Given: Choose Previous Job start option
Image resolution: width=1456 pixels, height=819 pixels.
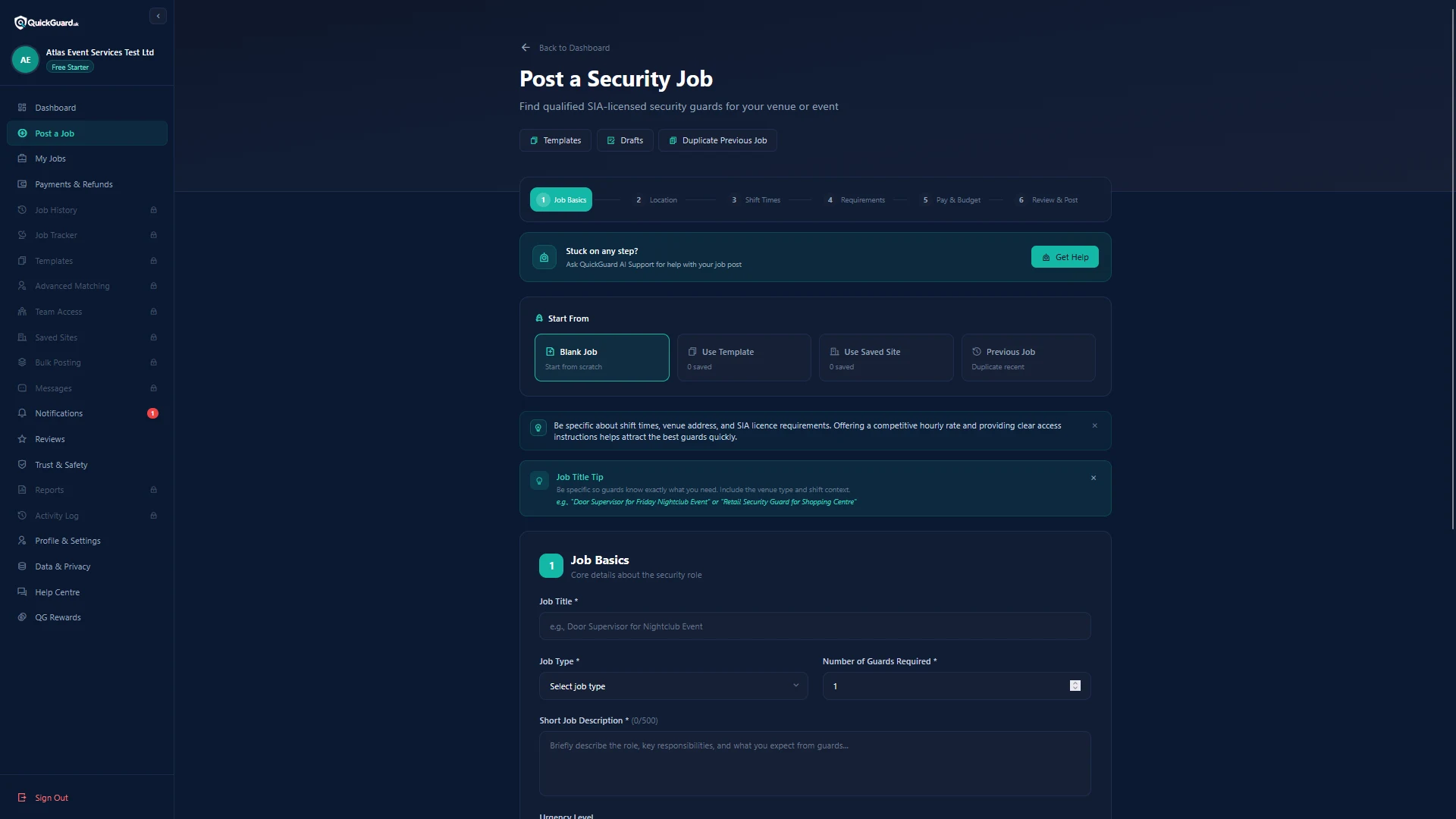Looking at the screenshot, I should 1028,357.
